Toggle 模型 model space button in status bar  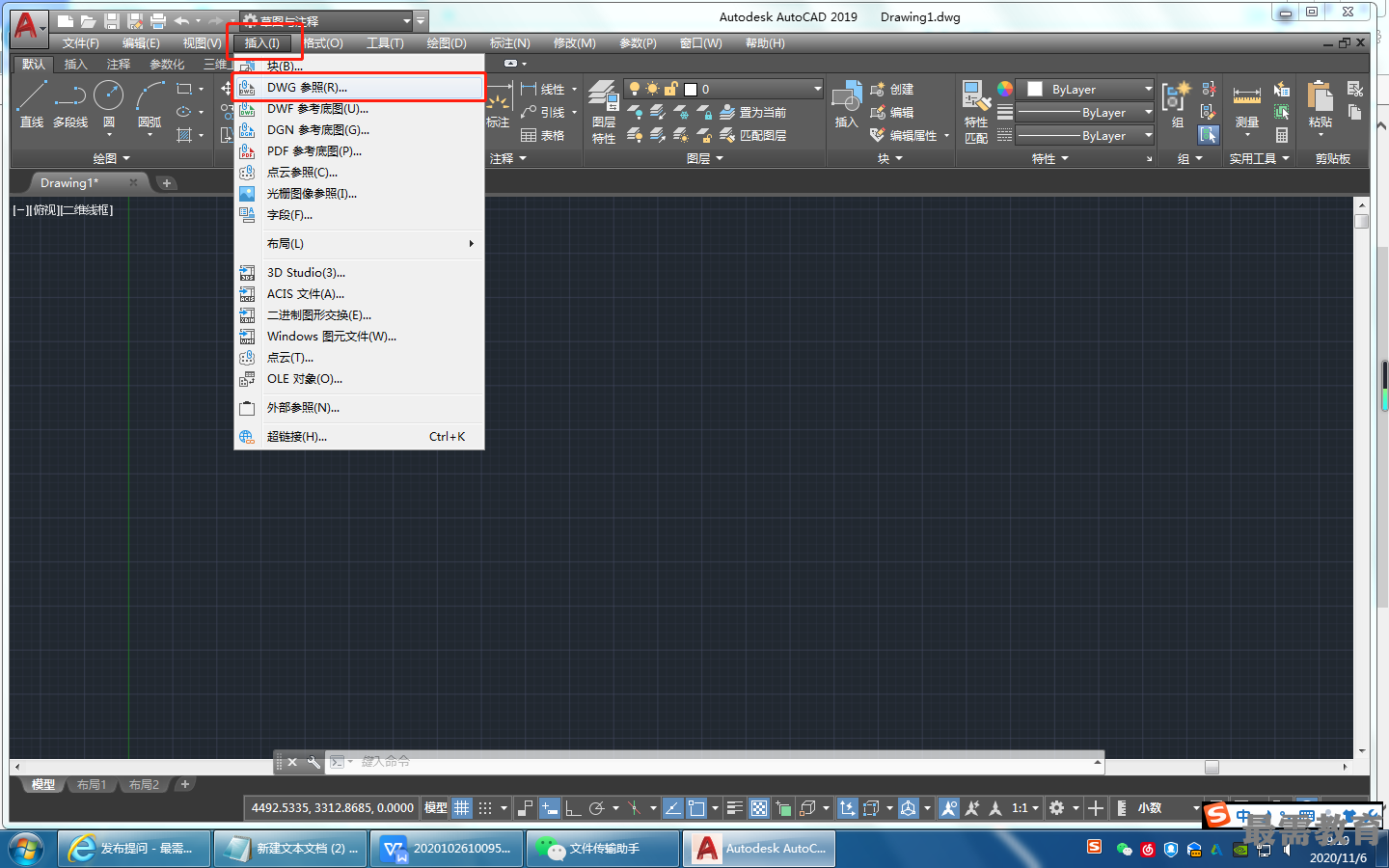(x=436, y=808)
